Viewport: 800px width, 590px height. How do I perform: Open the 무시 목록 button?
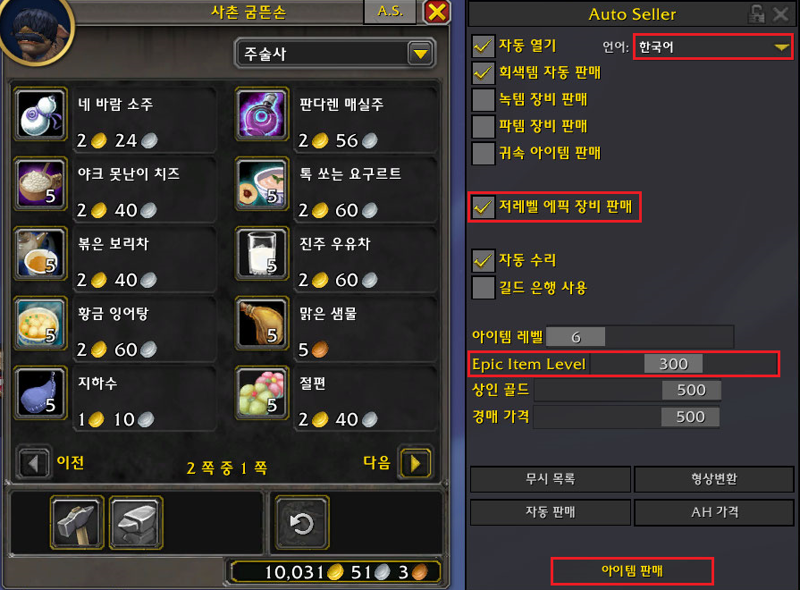coord(550,479)
